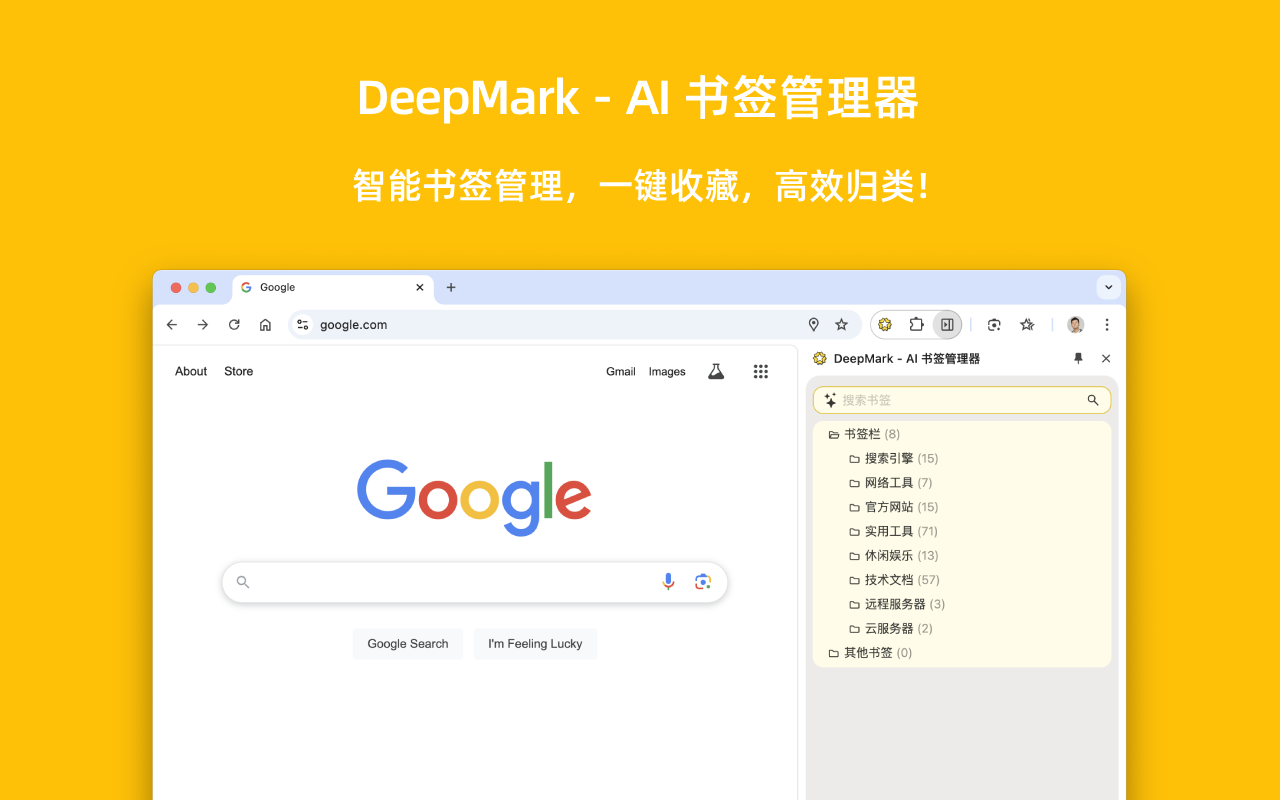Open the Gmail menu link
This screenshot has width=1280, height=800.
(620, 371)
